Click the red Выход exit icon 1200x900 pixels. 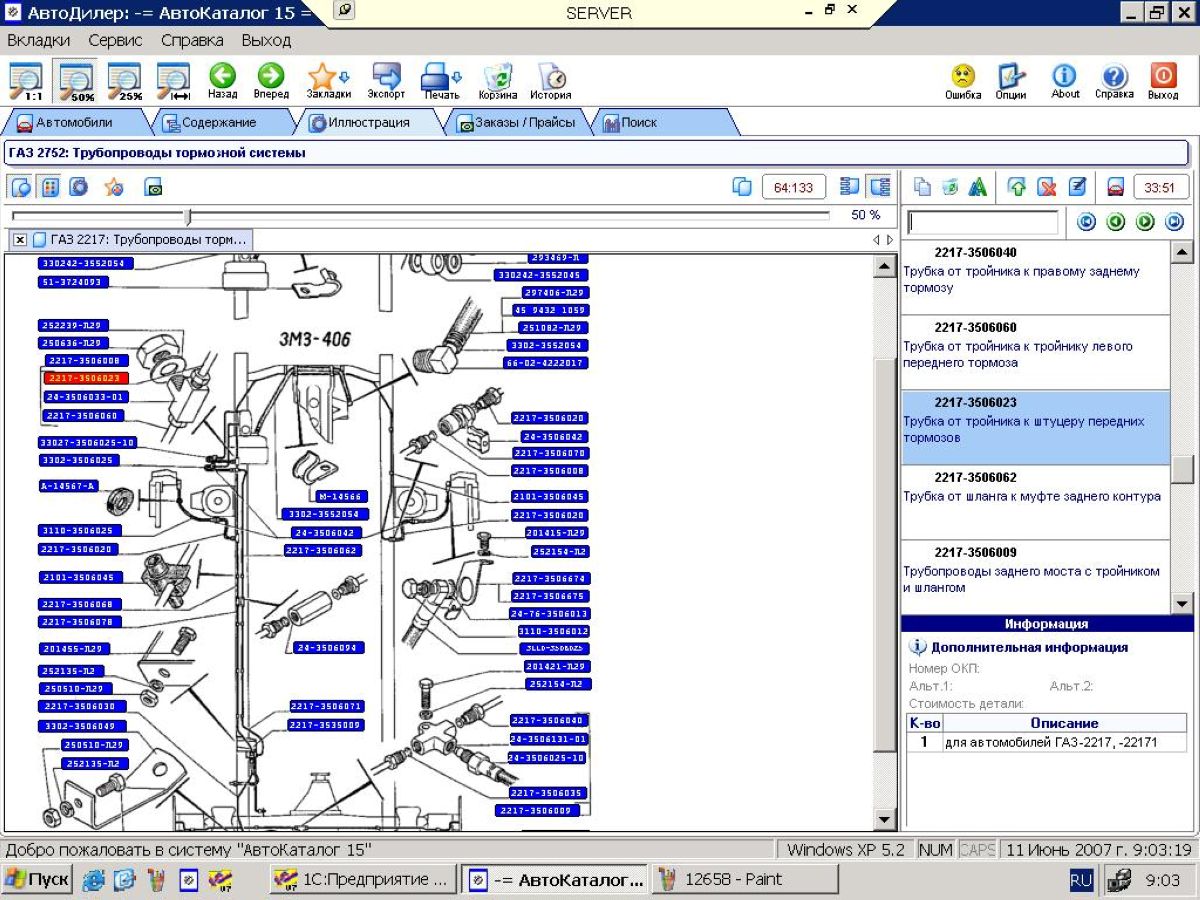pyautogui.click(x=1163, y=81)
